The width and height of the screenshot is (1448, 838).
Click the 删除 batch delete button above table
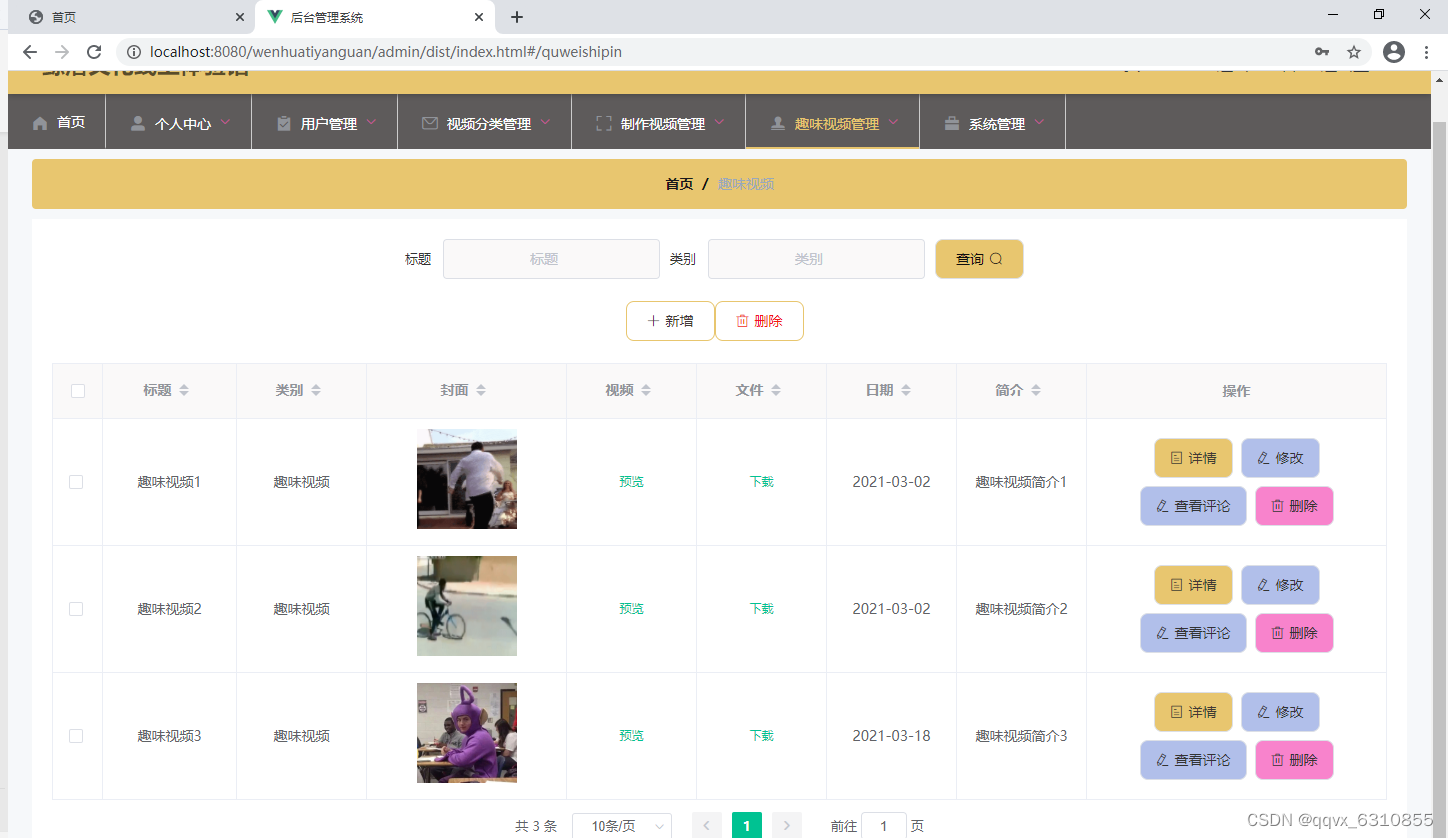tap(759, 321)
